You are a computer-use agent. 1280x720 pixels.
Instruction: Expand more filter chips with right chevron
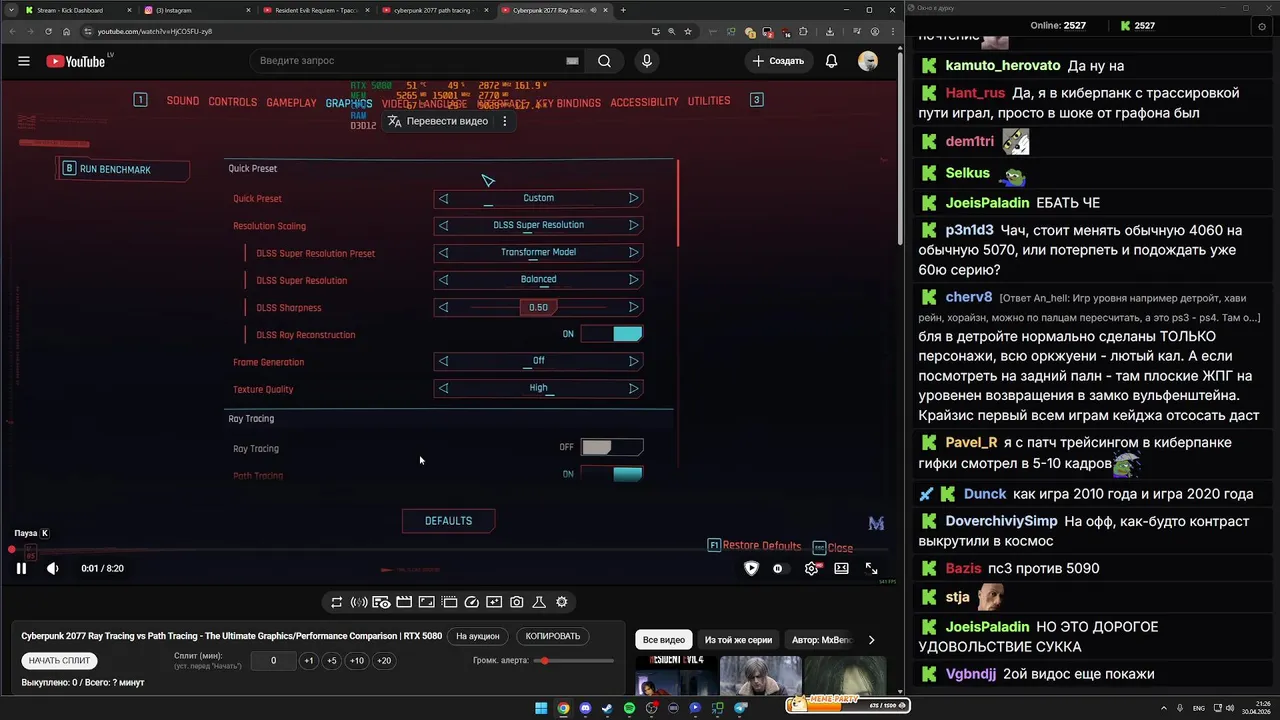click(x=871, y=640)
